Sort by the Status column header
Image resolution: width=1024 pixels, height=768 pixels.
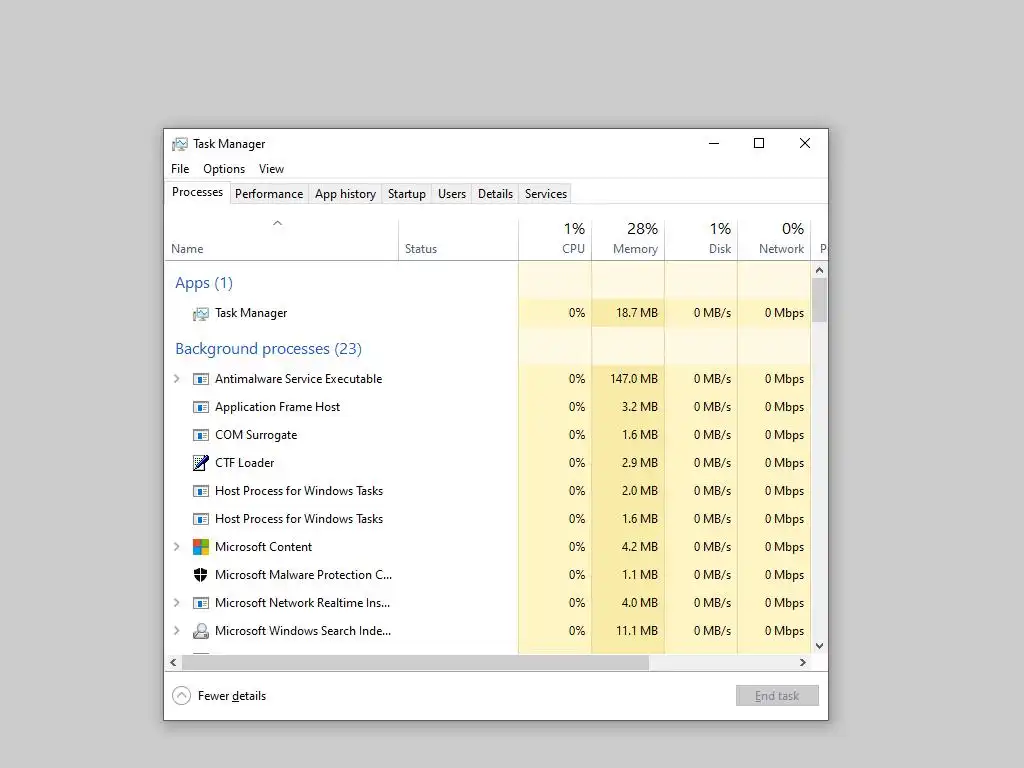coord(458,239)
